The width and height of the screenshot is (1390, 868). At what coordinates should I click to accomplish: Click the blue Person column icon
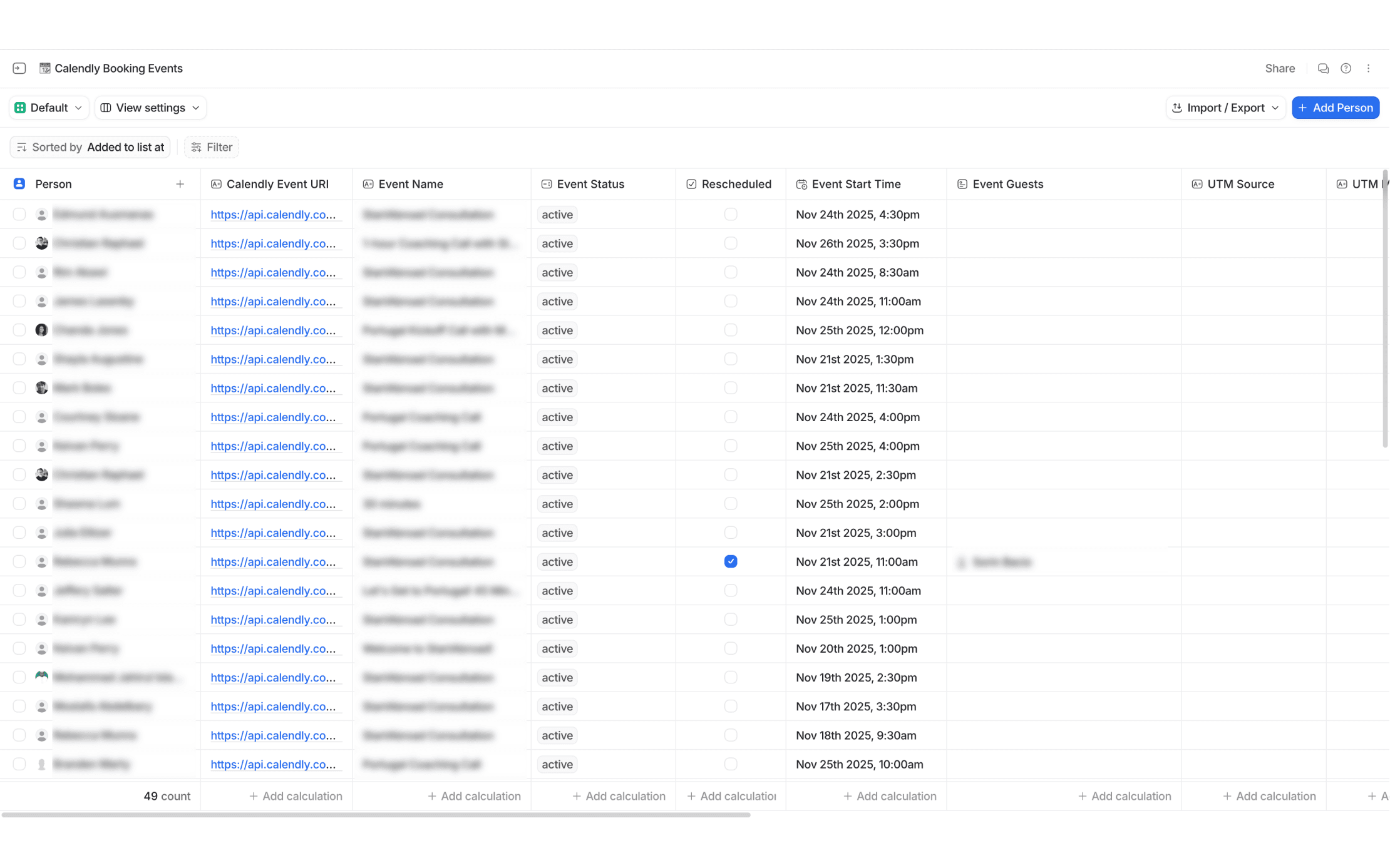tap(19, 184)
